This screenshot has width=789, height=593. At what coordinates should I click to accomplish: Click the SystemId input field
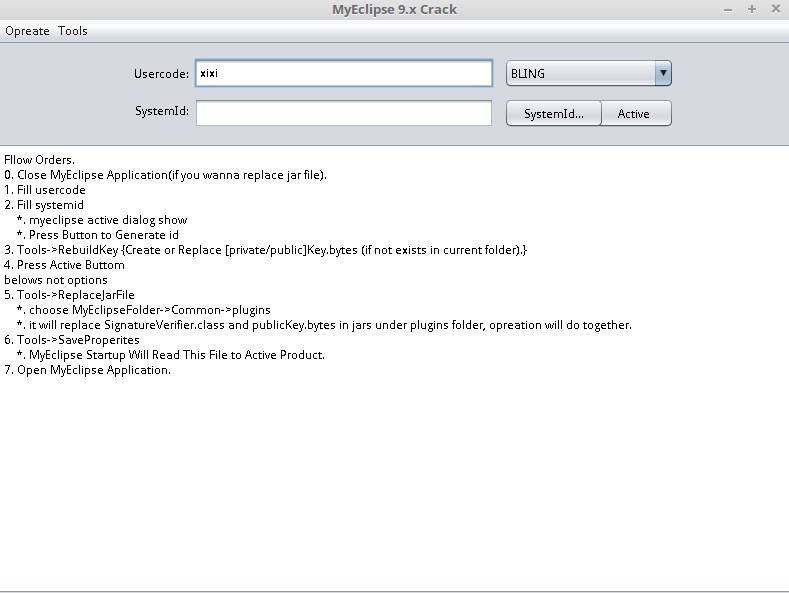coord(344,113)
